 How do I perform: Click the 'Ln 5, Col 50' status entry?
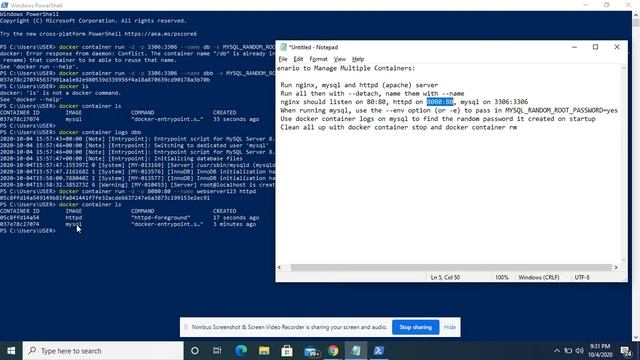(445, 277)
